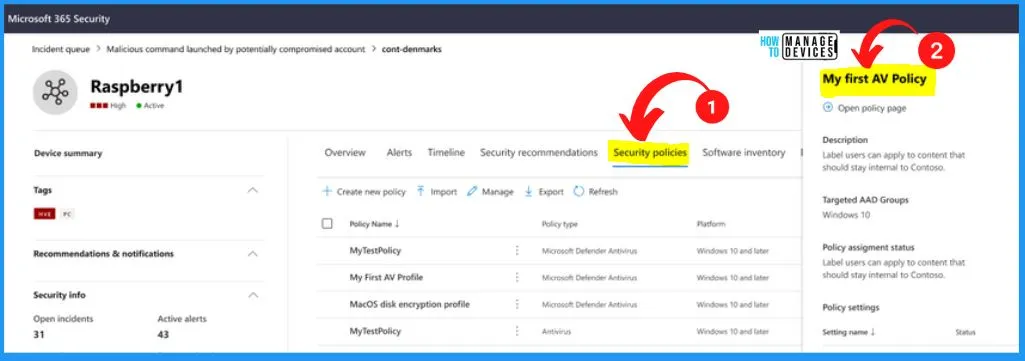Click the cont-denmarks breadcrumb

click(x=412, y=49)
